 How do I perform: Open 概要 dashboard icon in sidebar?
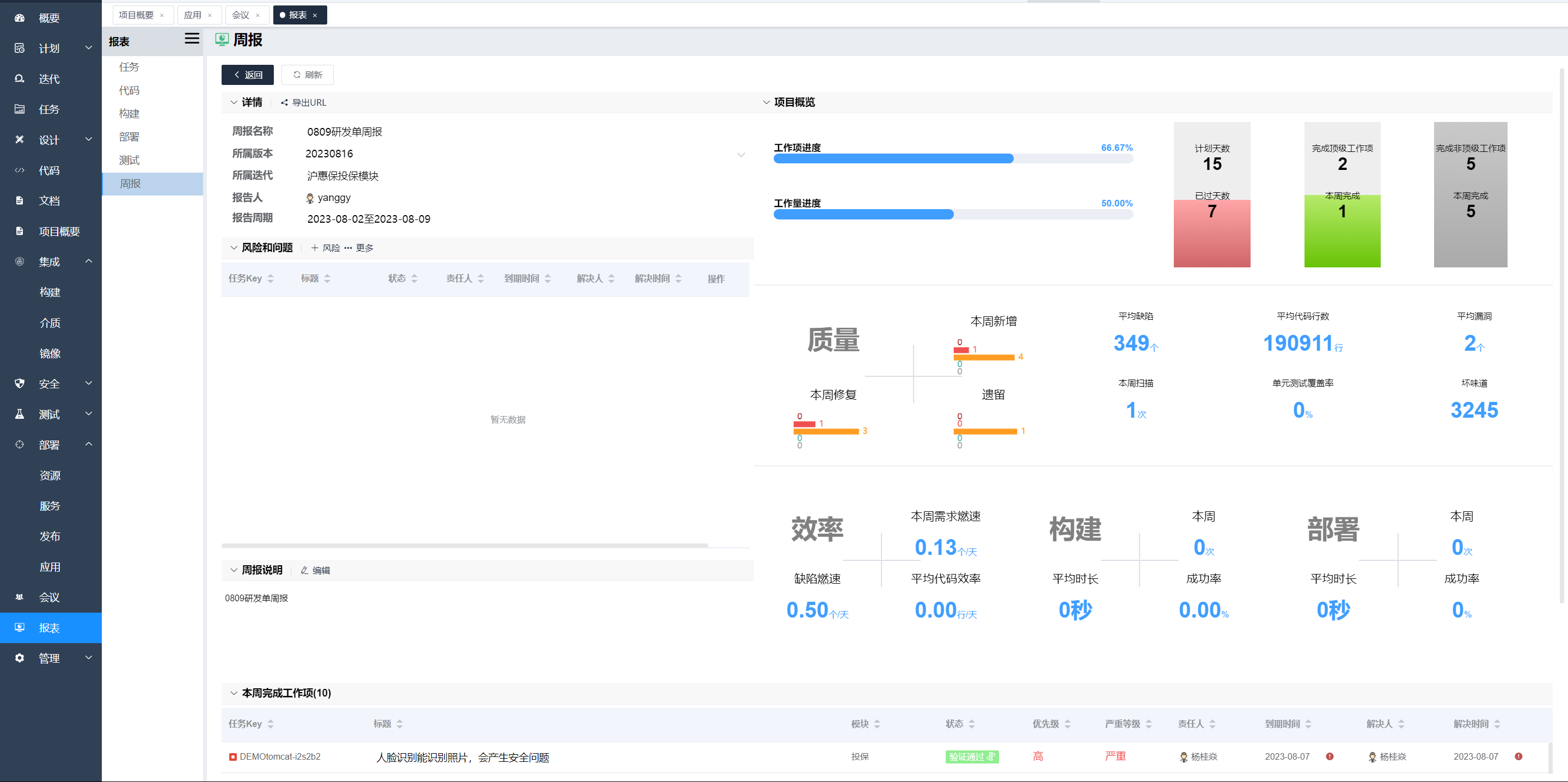pyautogui.click(x=20, y=19)
